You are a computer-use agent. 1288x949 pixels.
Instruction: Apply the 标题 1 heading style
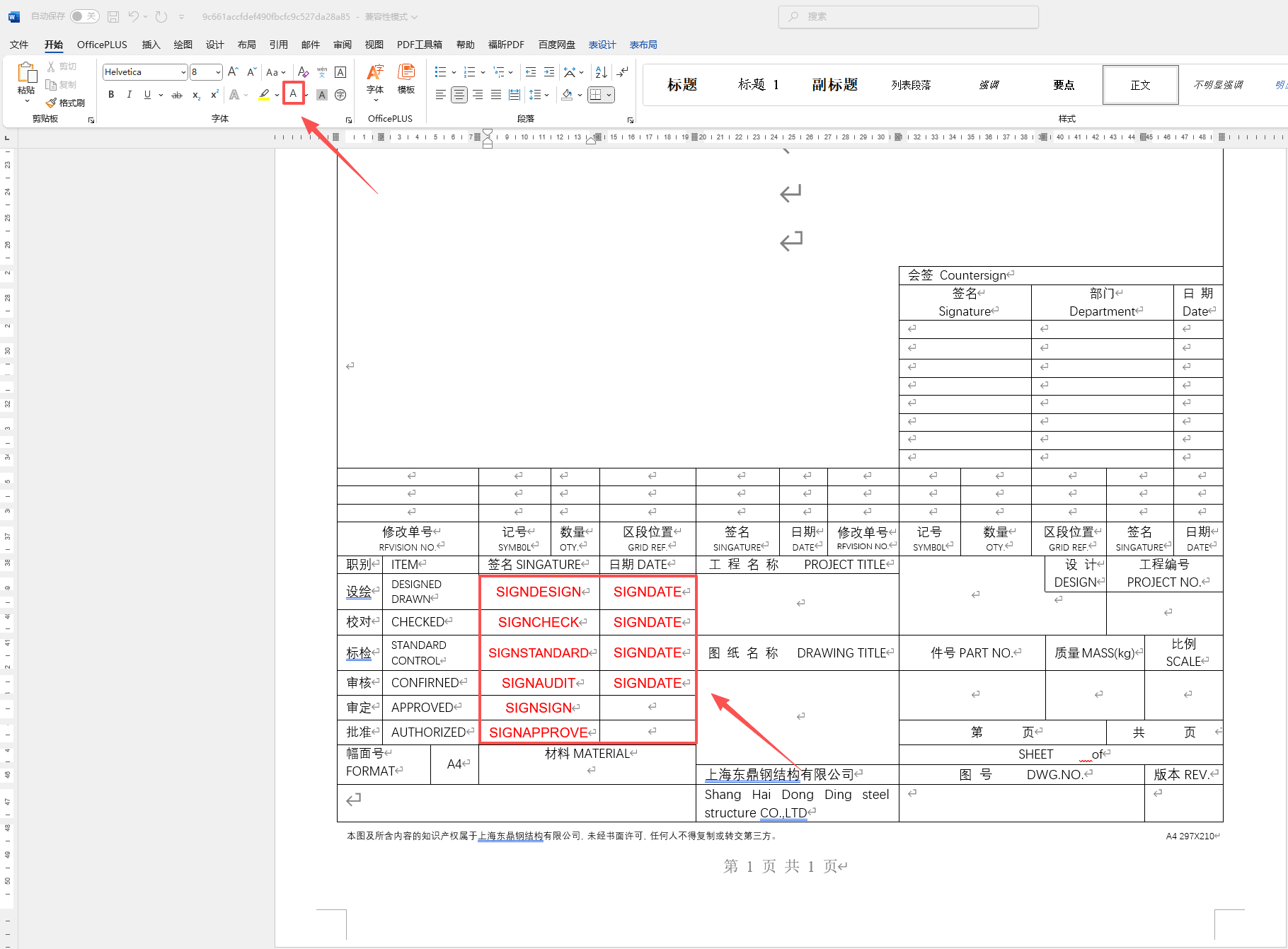758,85
